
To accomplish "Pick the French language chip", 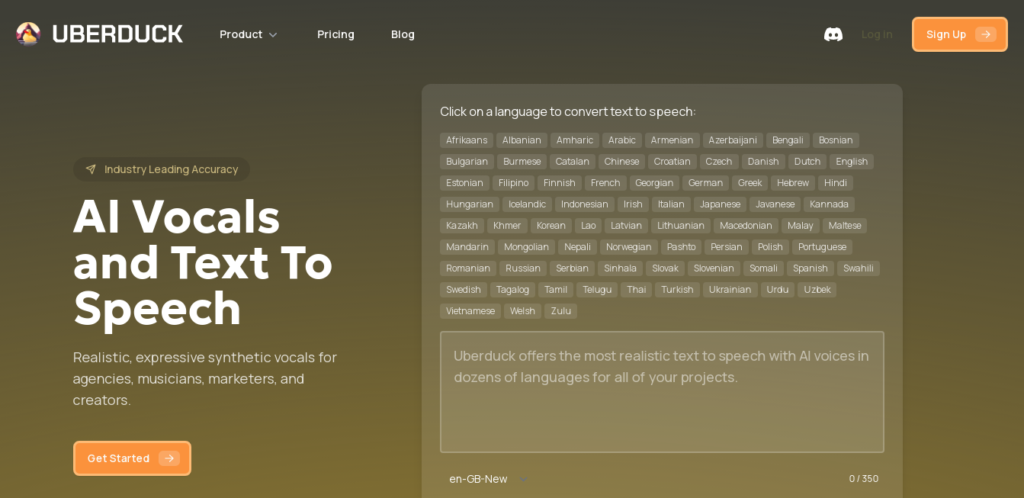I will pyautogui.click(x=605, y=183).
